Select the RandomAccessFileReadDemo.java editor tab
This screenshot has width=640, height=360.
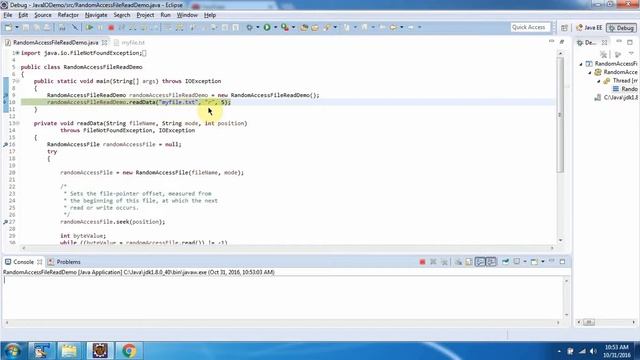(x=56, y=42)
